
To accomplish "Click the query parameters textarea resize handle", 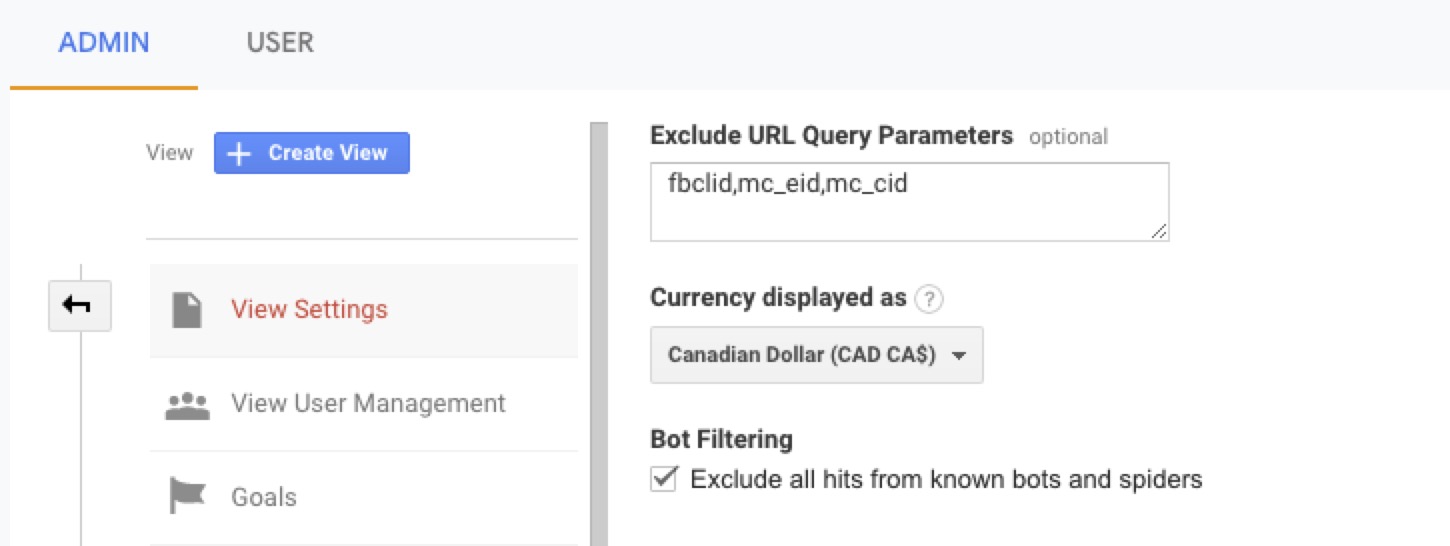I will [x=1158, y=231].
